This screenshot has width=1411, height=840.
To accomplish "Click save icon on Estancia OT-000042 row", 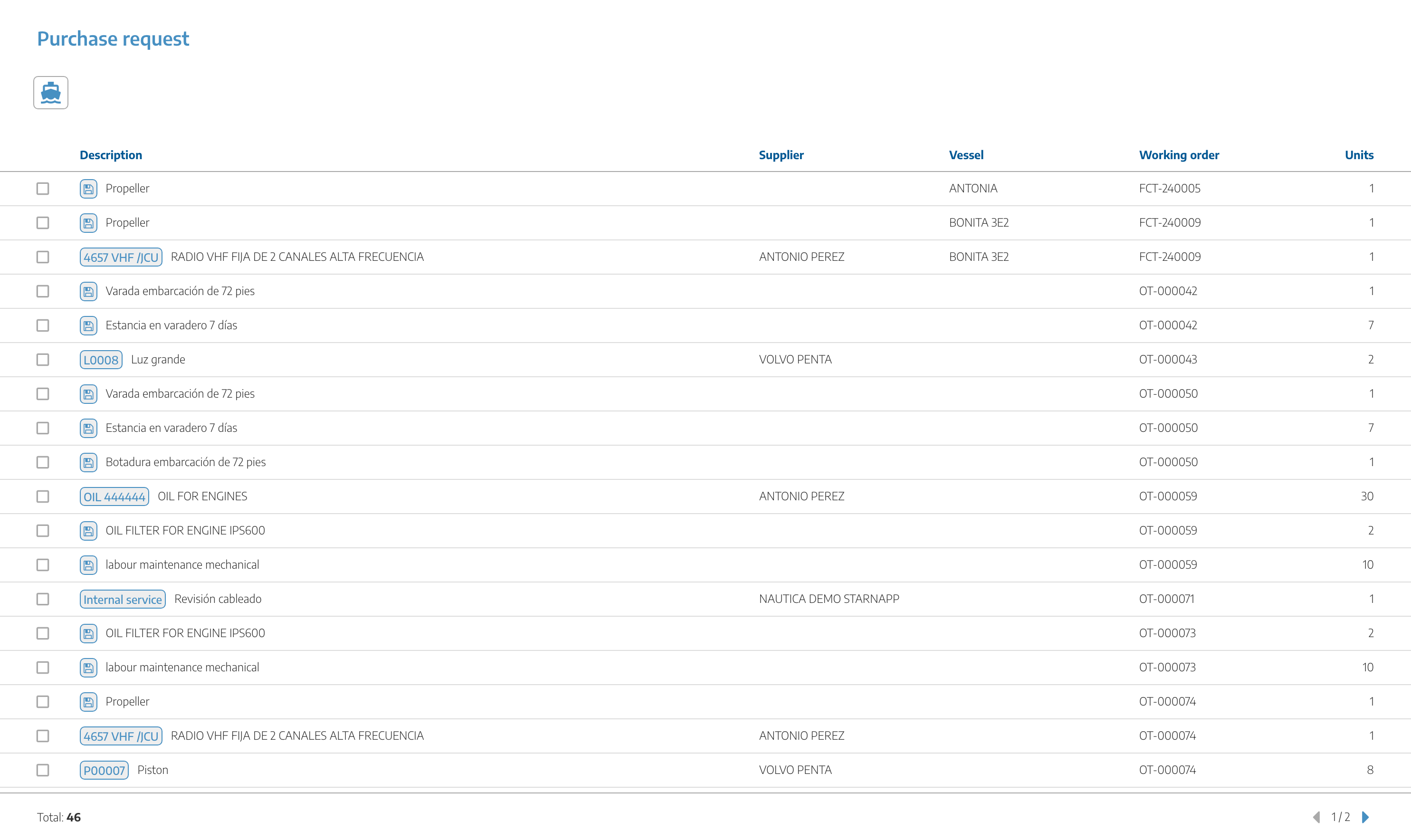I will (88, 325).
